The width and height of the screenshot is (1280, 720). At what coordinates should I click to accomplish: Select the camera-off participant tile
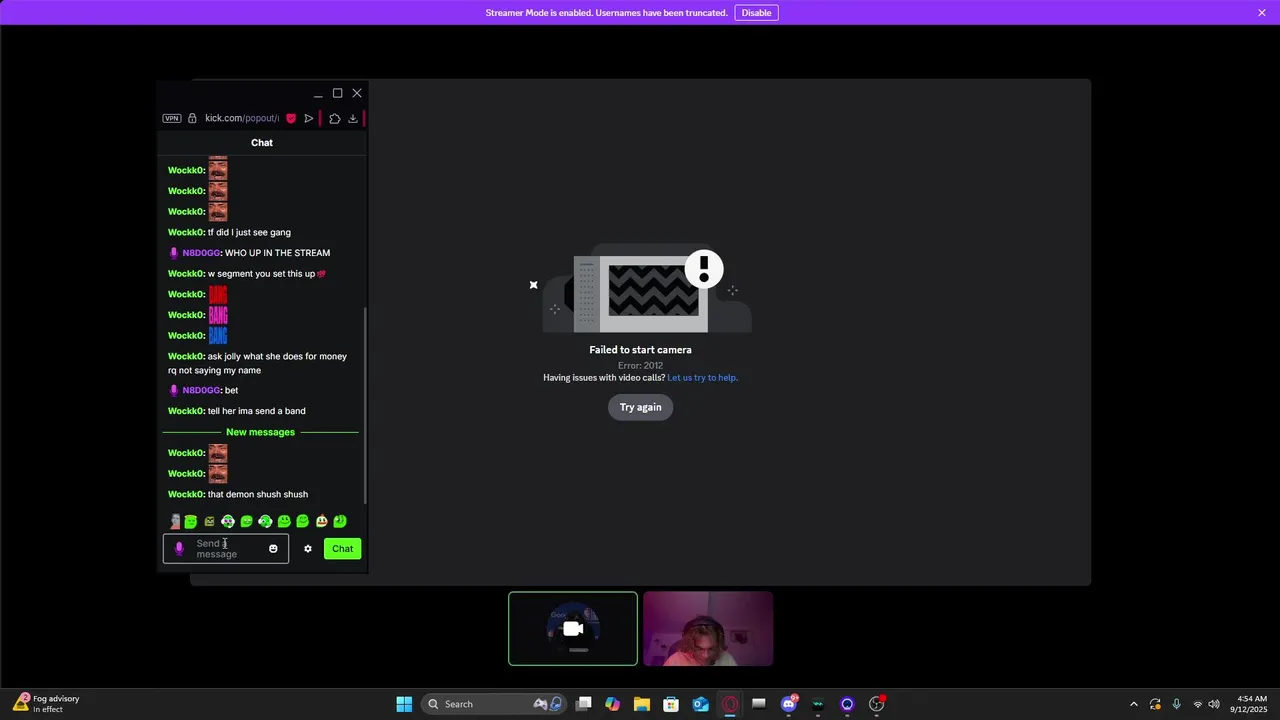tap(573, 629)
